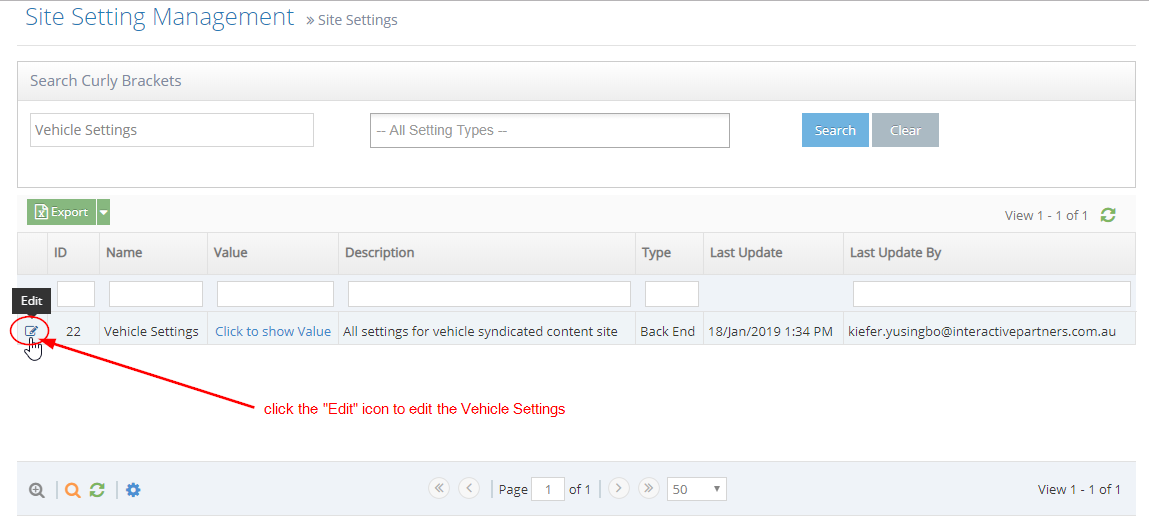Select the Back End type cell
Image resolution: width=1149 pixels, height=527 pixels.
668,331
